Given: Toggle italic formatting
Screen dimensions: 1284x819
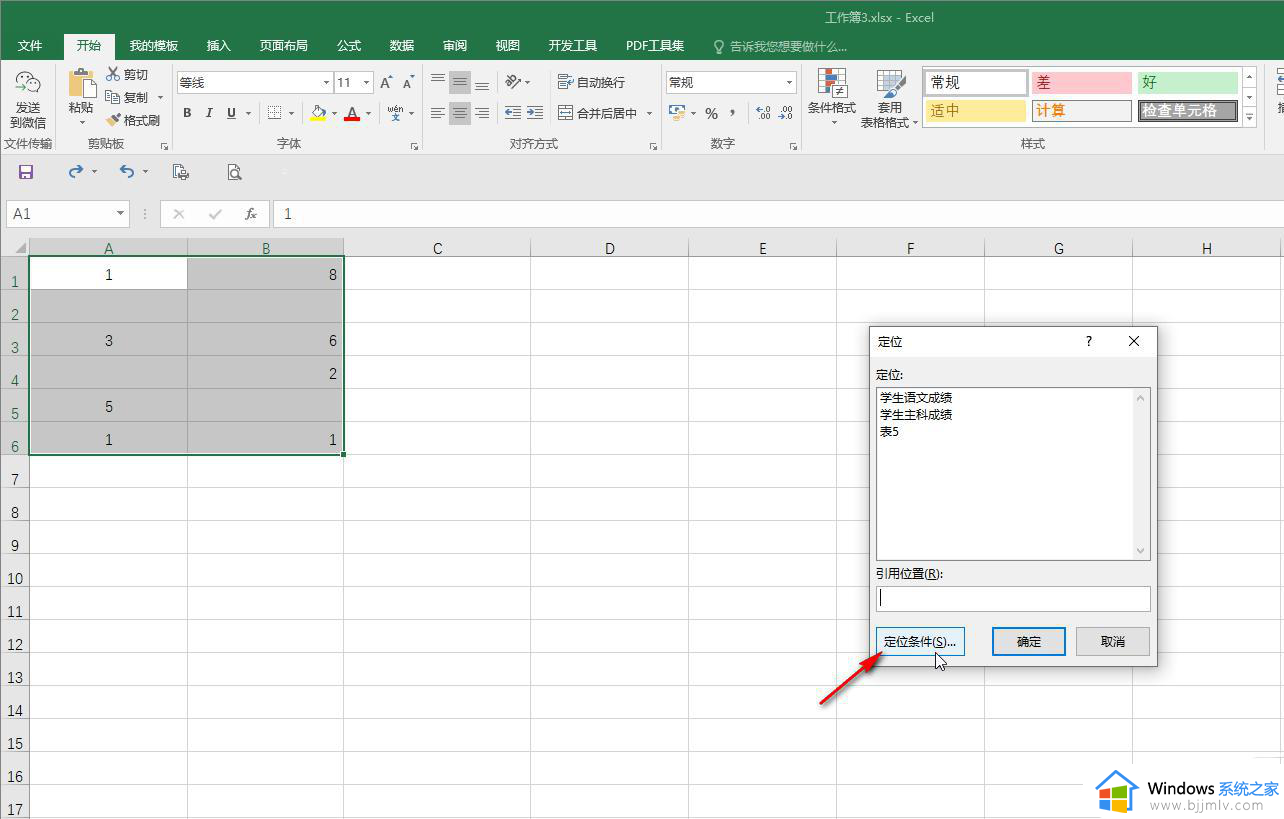Looking at the screenshot, I should (209, 113).
